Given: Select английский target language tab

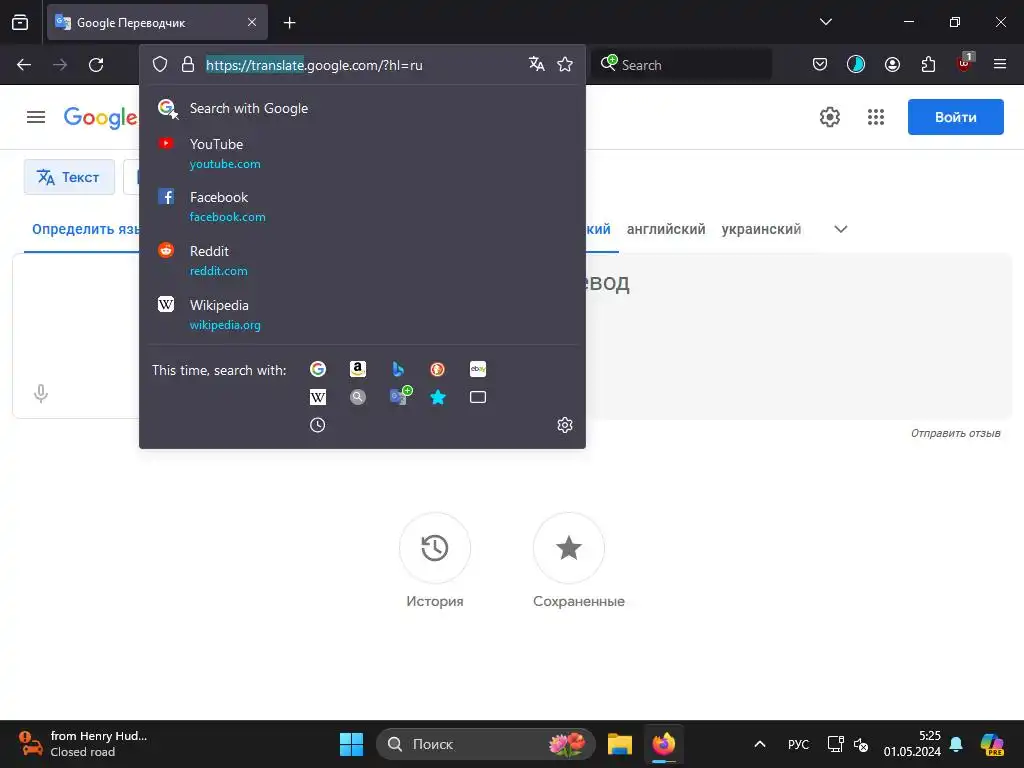Looking at the screenshot, I should click(x=665, y=229).
